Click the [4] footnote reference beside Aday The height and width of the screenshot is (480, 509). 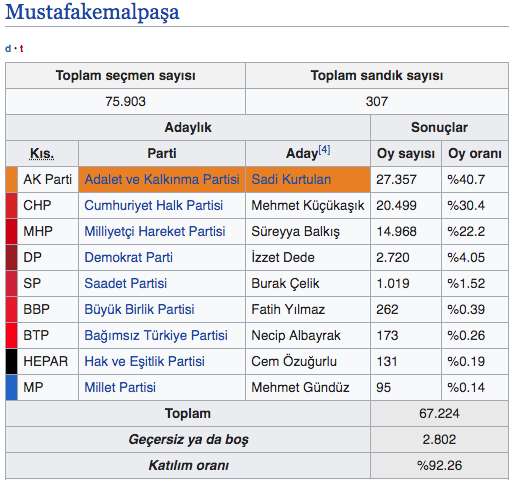pyautogui.click(x=324, y=150)
